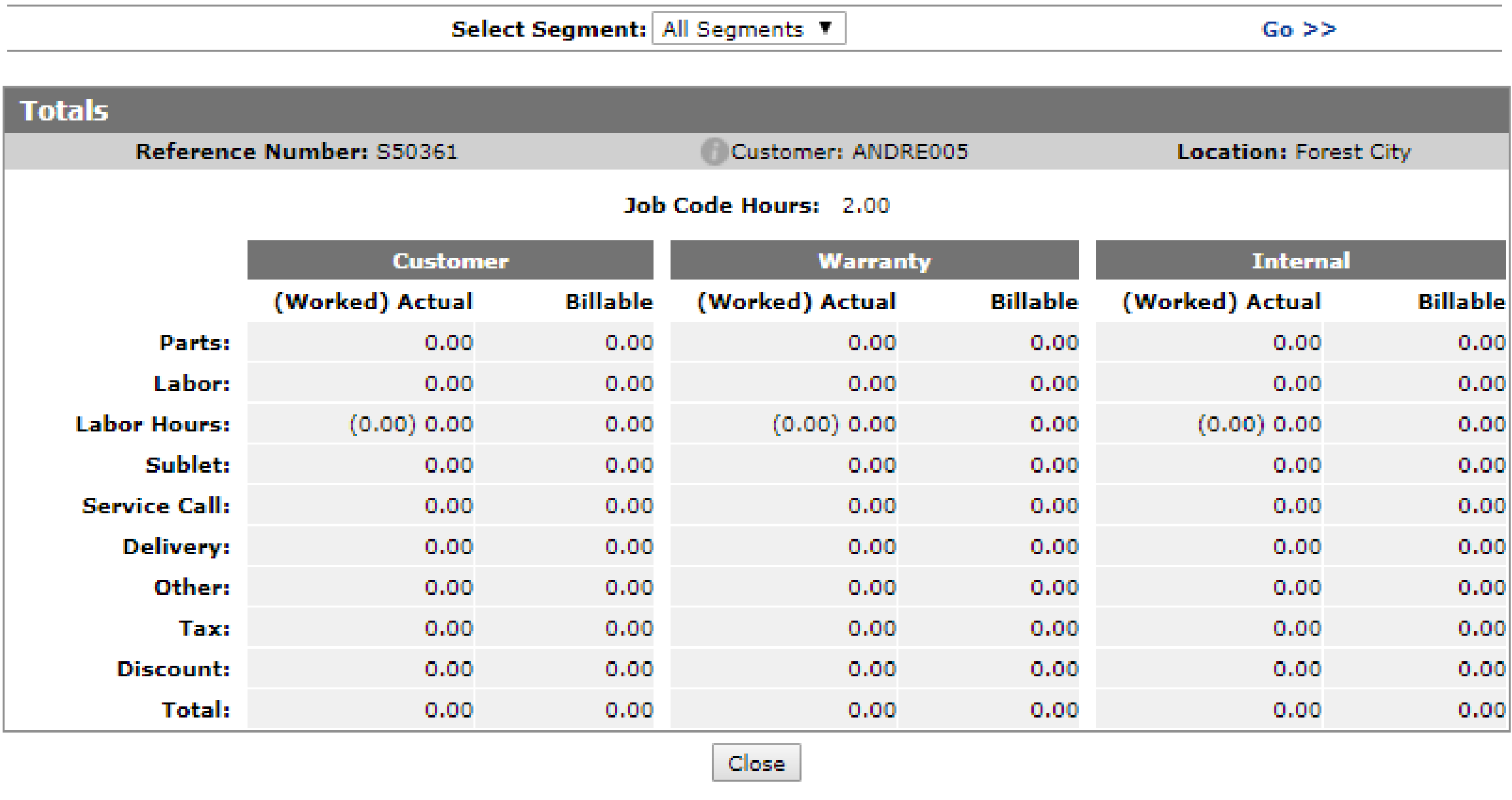Screen dimensions: 1512x800
Task: Click the Labor Hours row label
Action: (x=153, y=424)
